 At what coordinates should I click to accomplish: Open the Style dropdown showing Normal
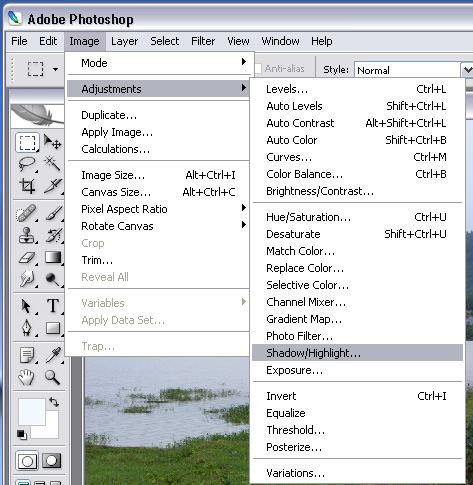pos(468,70)
